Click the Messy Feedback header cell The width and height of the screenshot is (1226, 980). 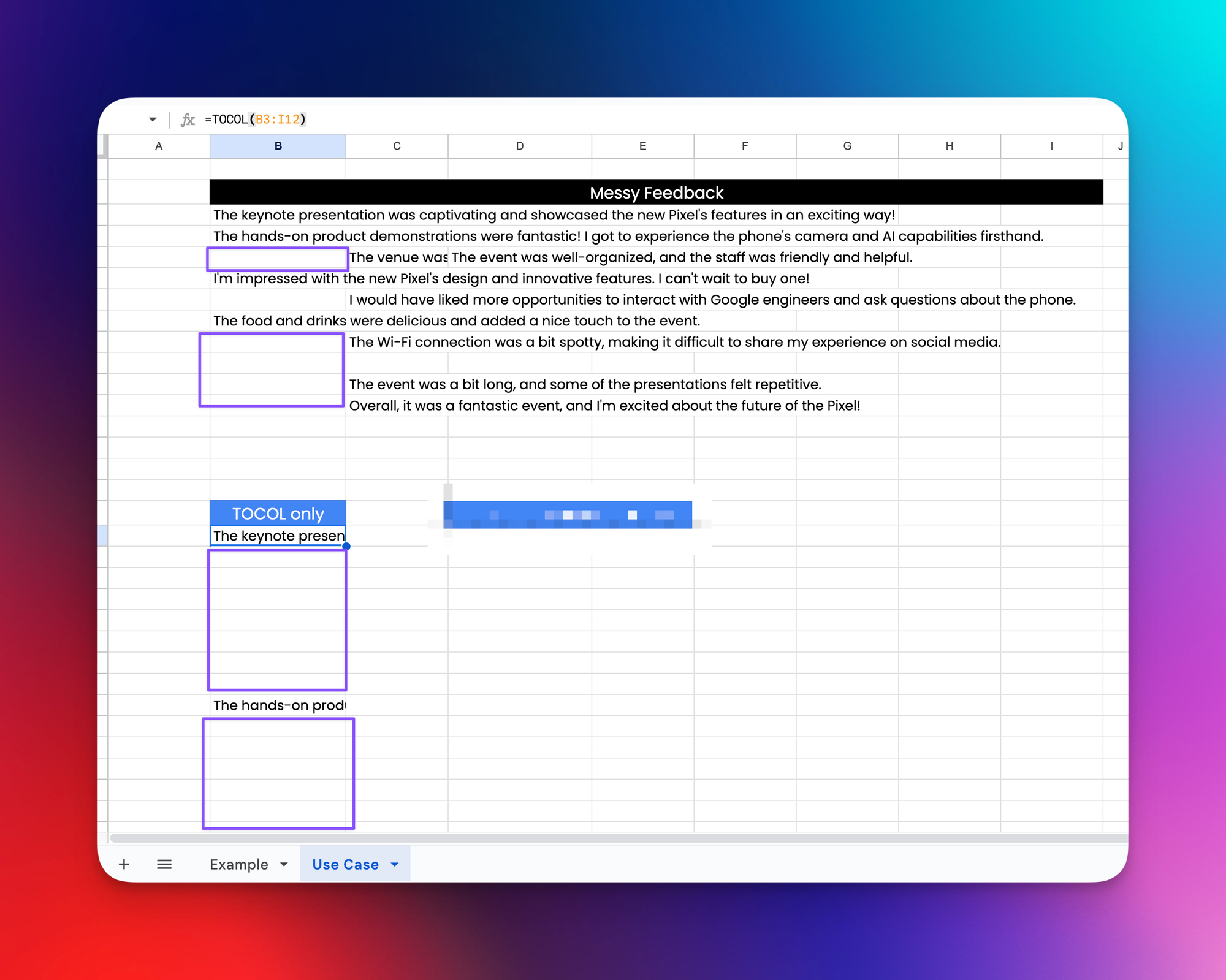656,192
